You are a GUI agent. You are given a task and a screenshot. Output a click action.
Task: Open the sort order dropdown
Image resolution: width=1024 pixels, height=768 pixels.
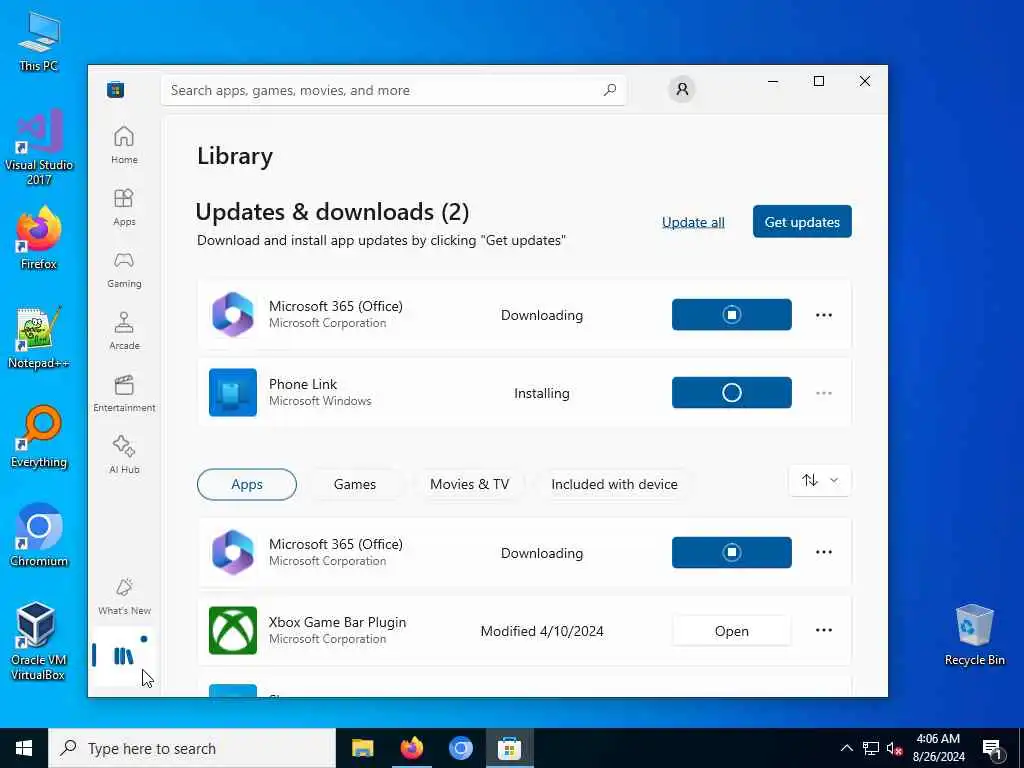click(x=820, y=481)
